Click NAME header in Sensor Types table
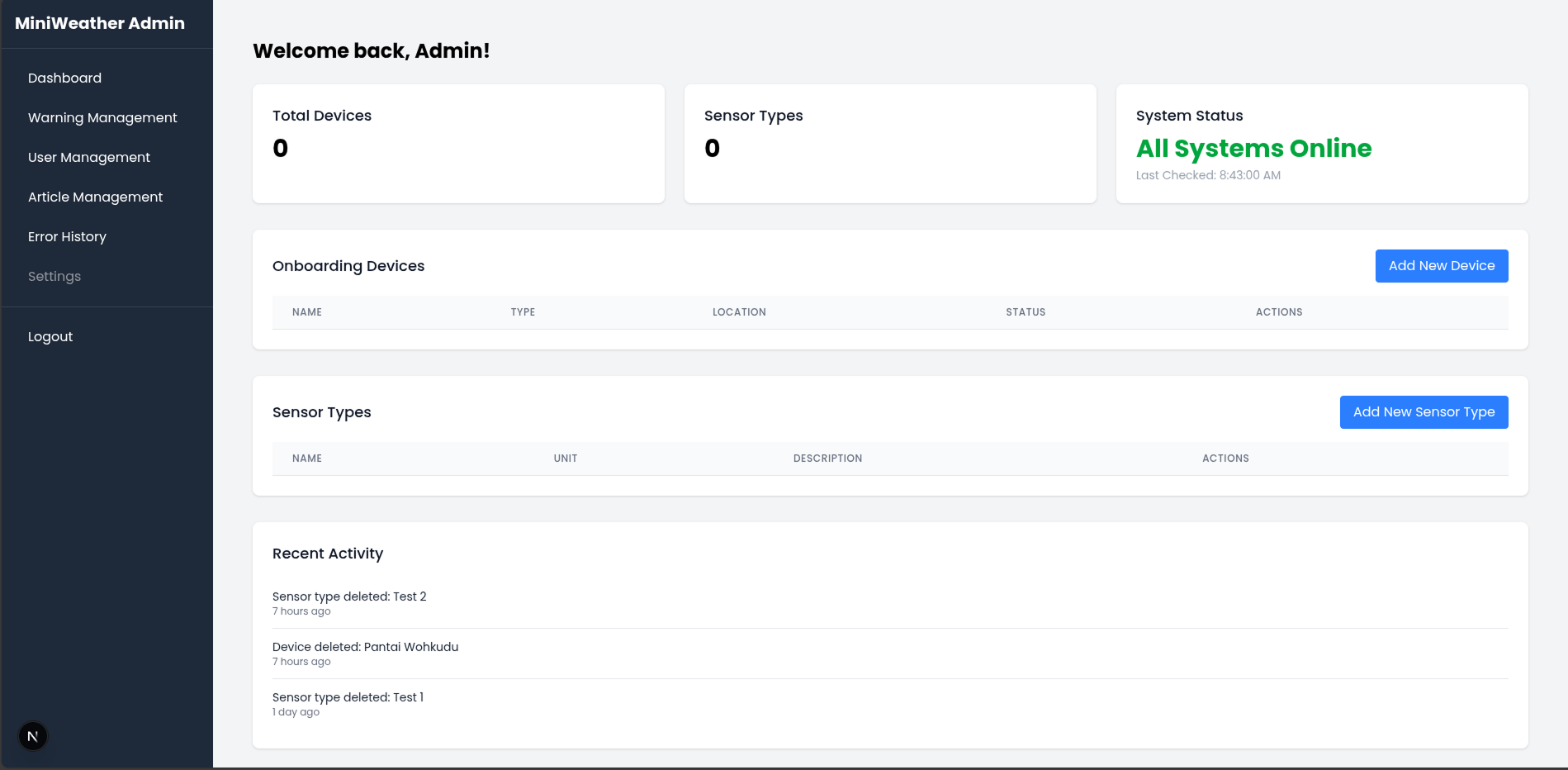Viewport: 1568px width, 770px height. point(307,459)
